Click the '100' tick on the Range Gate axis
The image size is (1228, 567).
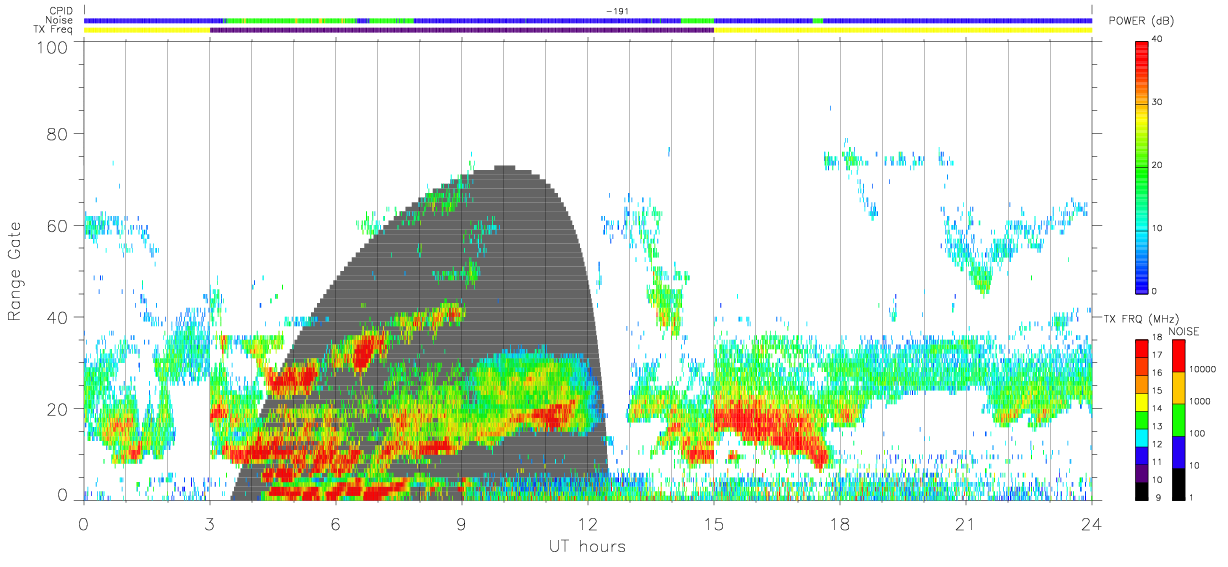pos(51,47)
